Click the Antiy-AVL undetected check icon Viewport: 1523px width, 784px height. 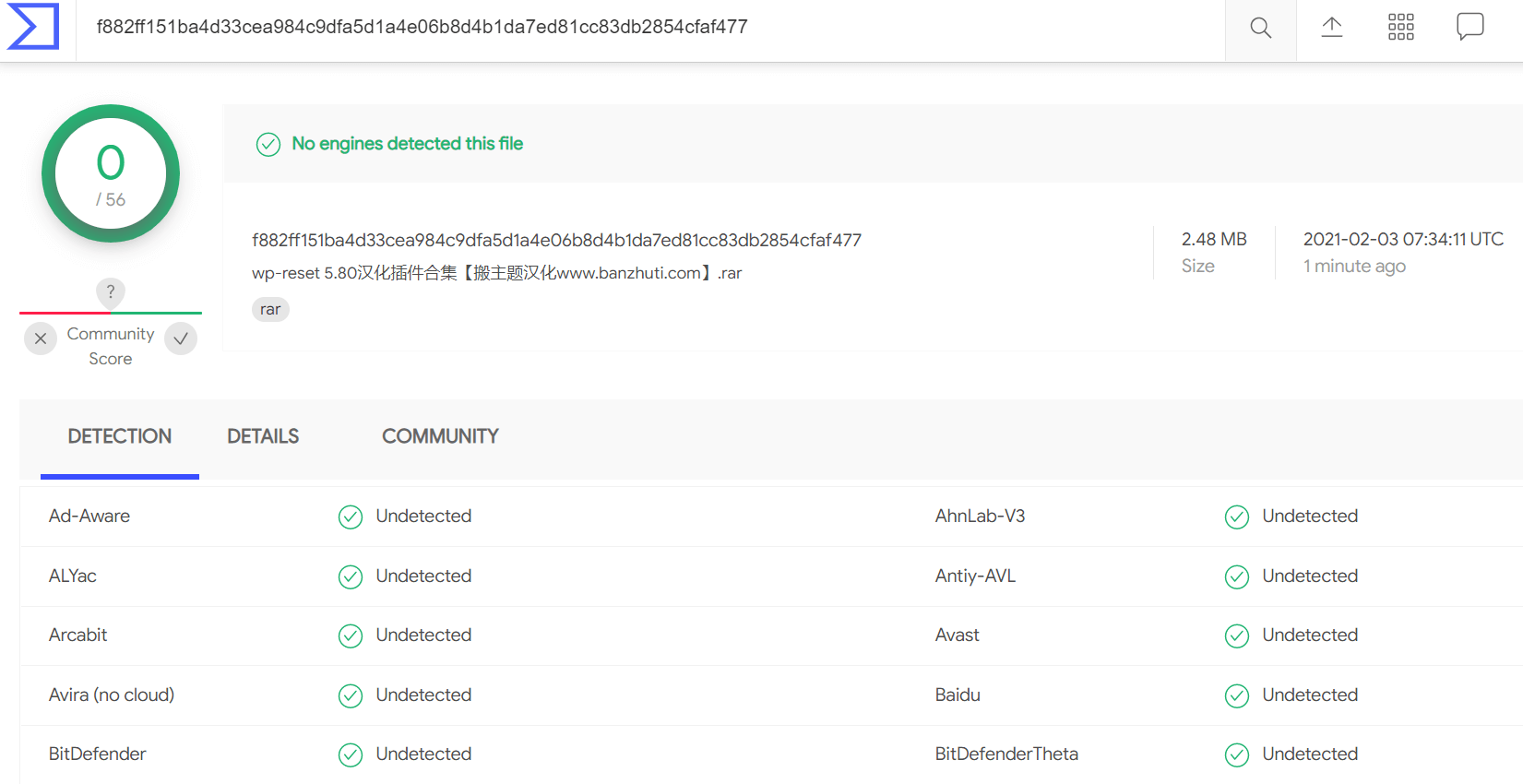coord(1237,576)
